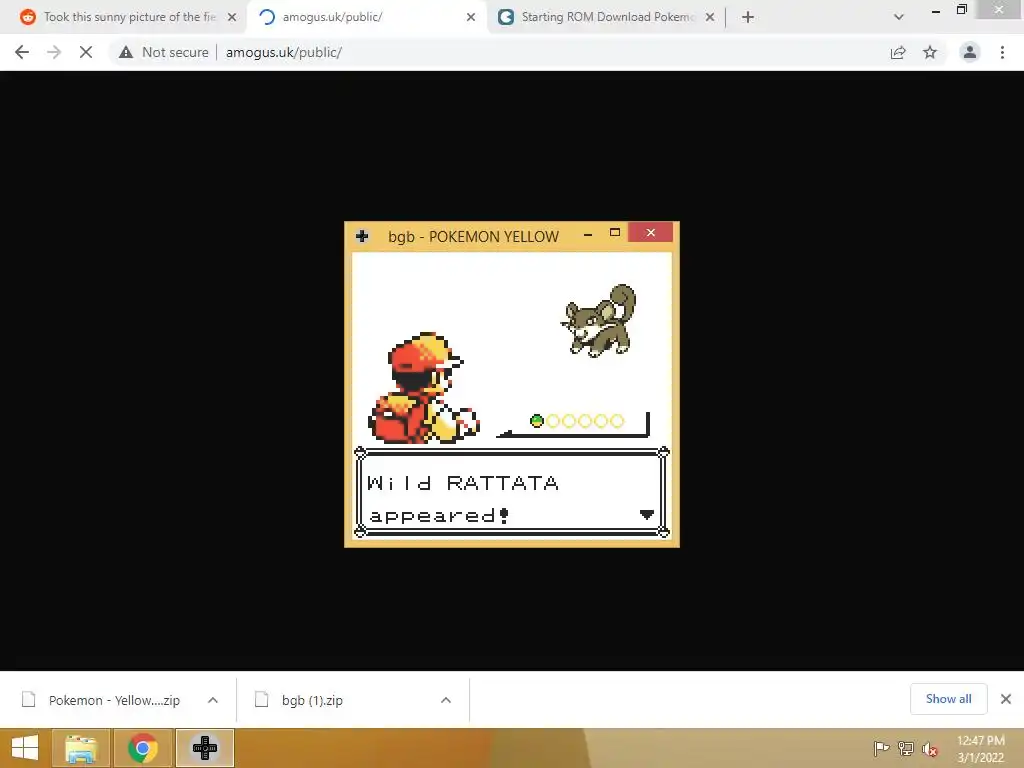Close the downloads bar

(x=1006, y=699)
